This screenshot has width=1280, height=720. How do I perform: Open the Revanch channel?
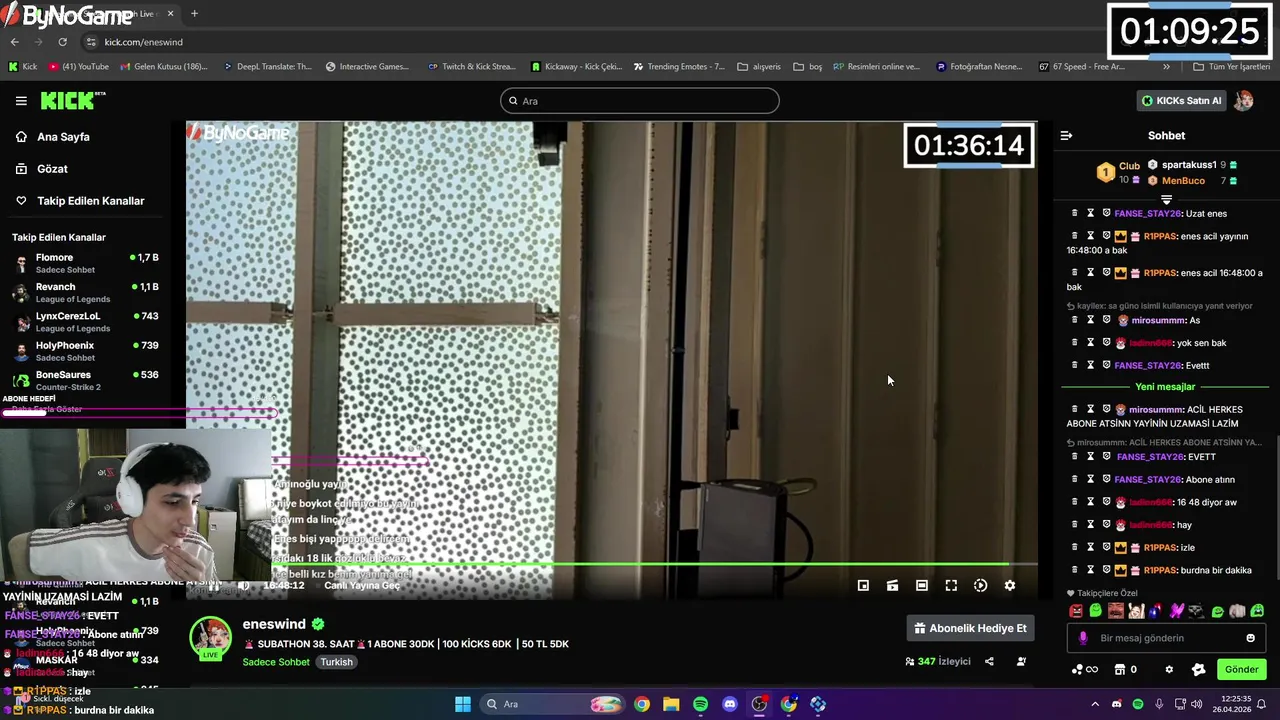point(85,292)
